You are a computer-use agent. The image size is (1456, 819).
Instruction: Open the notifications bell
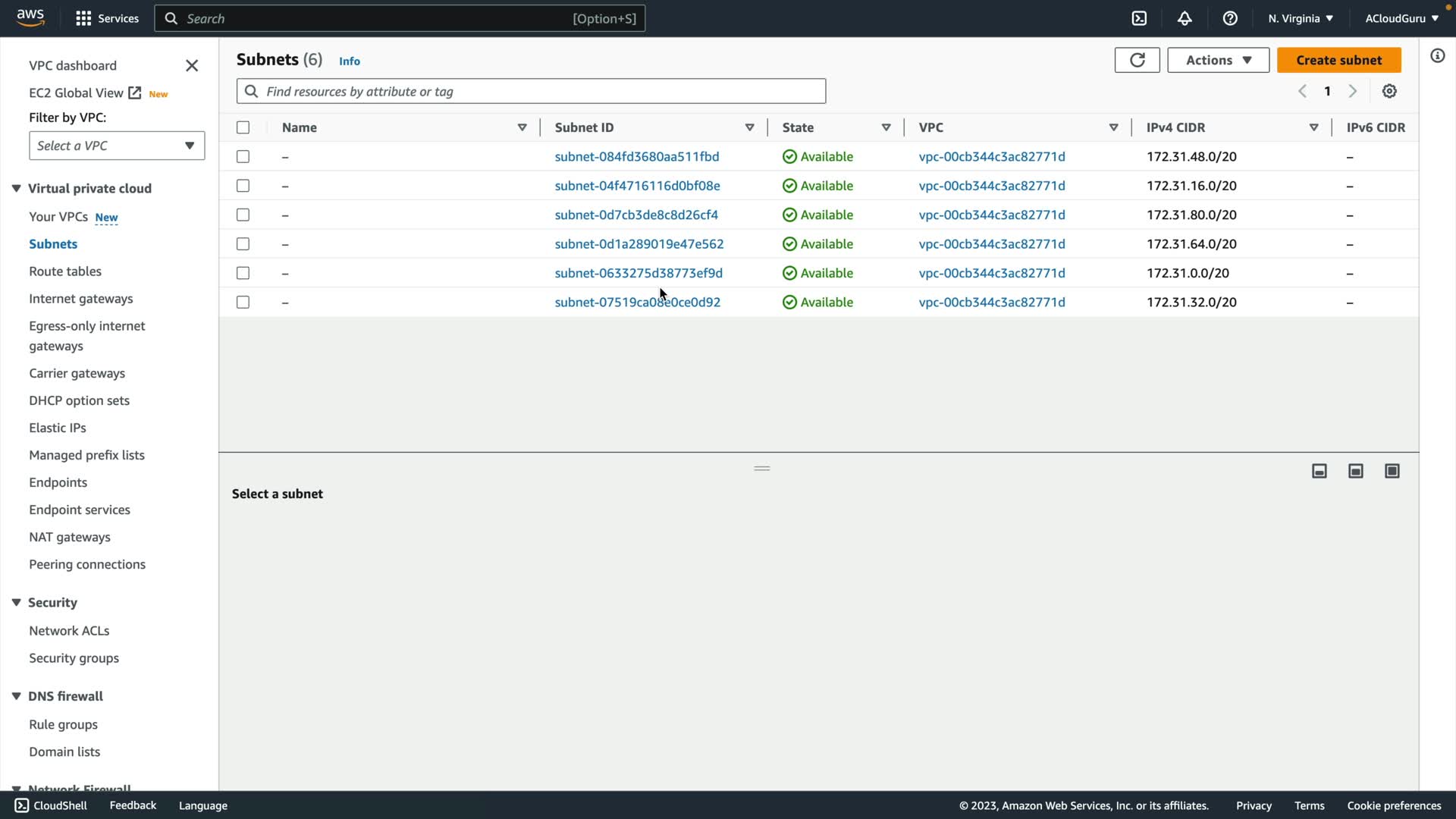[1185, 18]
